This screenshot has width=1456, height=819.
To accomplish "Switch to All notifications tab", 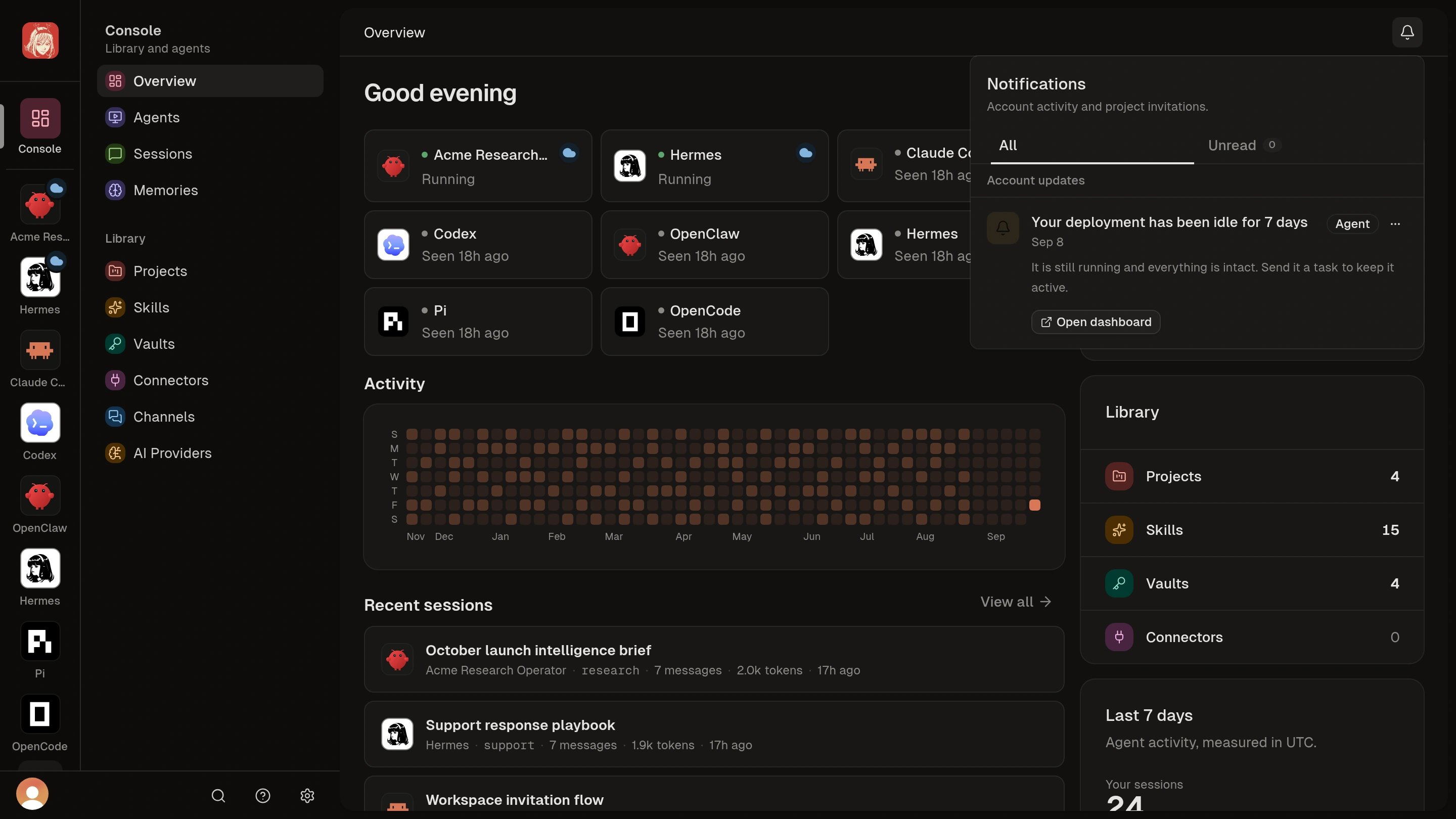I will tap(1092, 145).
